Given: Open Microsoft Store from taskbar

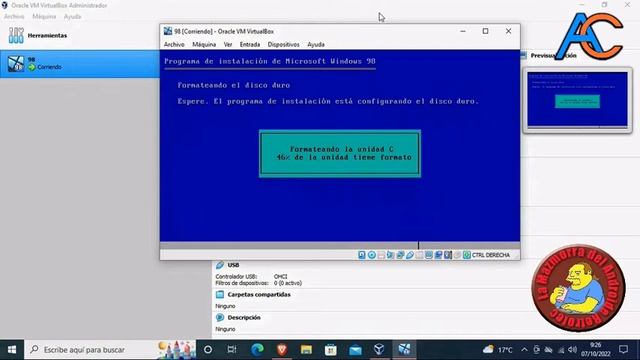Looking at the screenshot, I should tap(331, 350).
